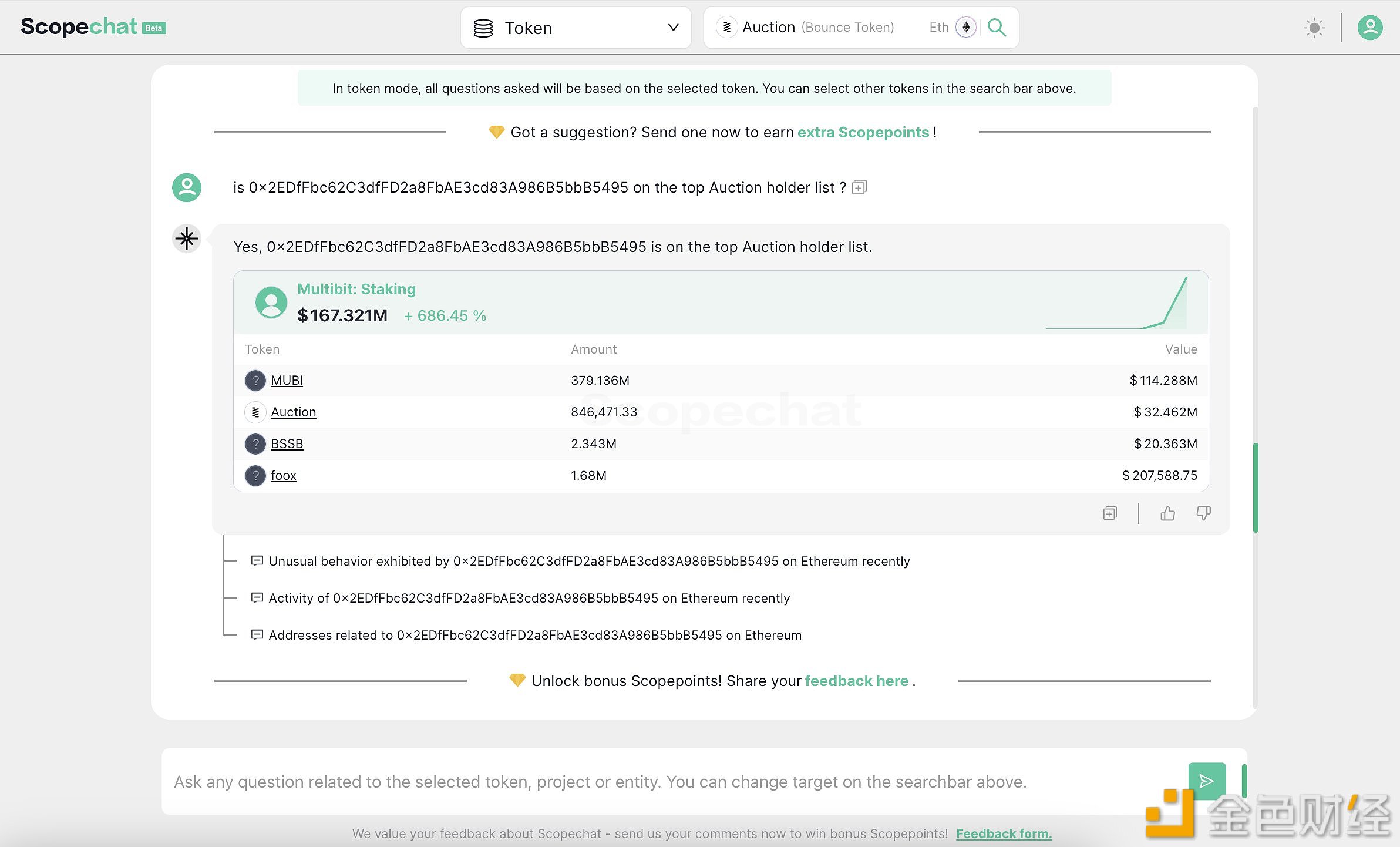
Task: Click the green chat scrollbar thumb
Action: (x=1256, y=488)
